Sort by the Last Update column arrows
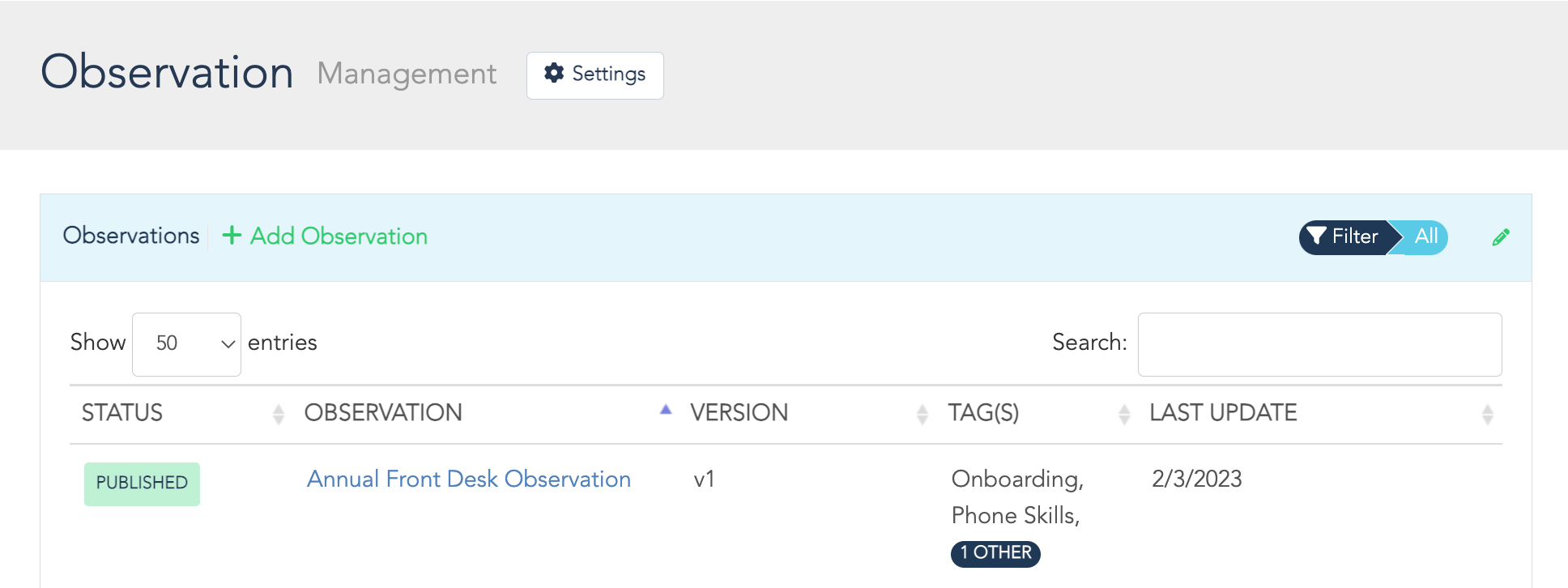Screen dimensions: 1568x588 pyautogui.click(x=1487, y=415)
